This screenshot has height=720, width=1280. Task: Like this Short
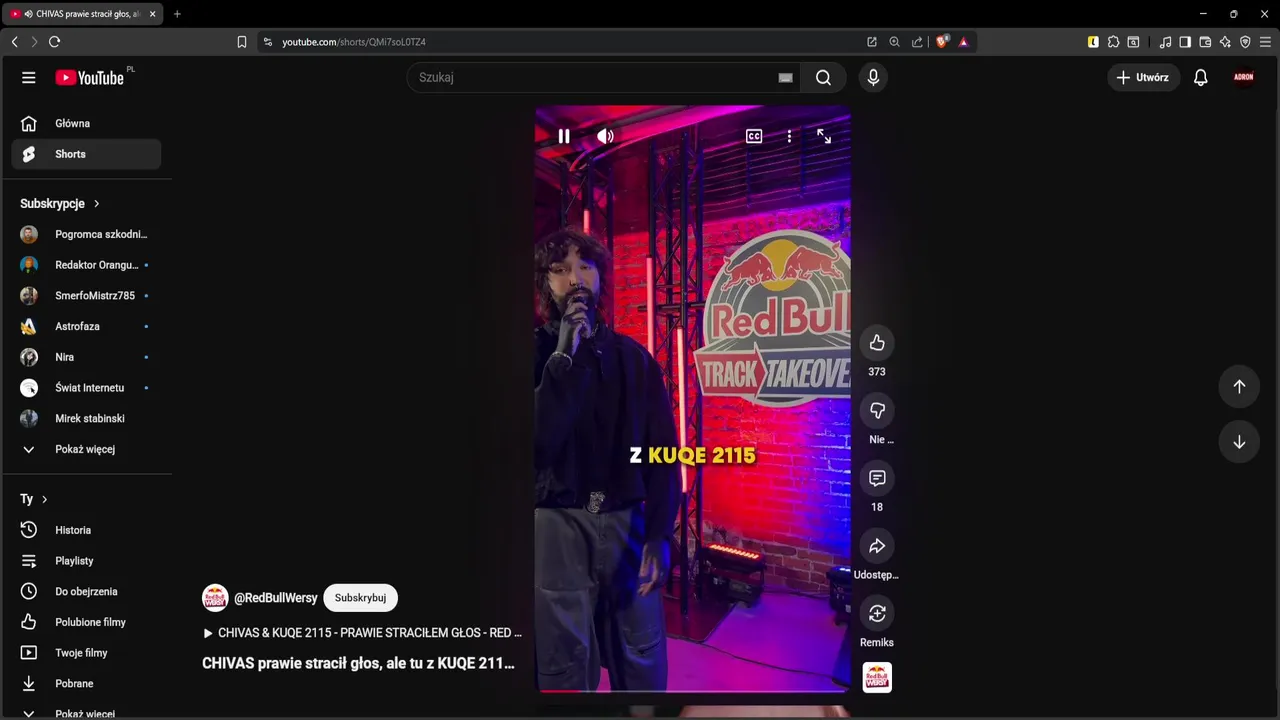click(877, 343)
